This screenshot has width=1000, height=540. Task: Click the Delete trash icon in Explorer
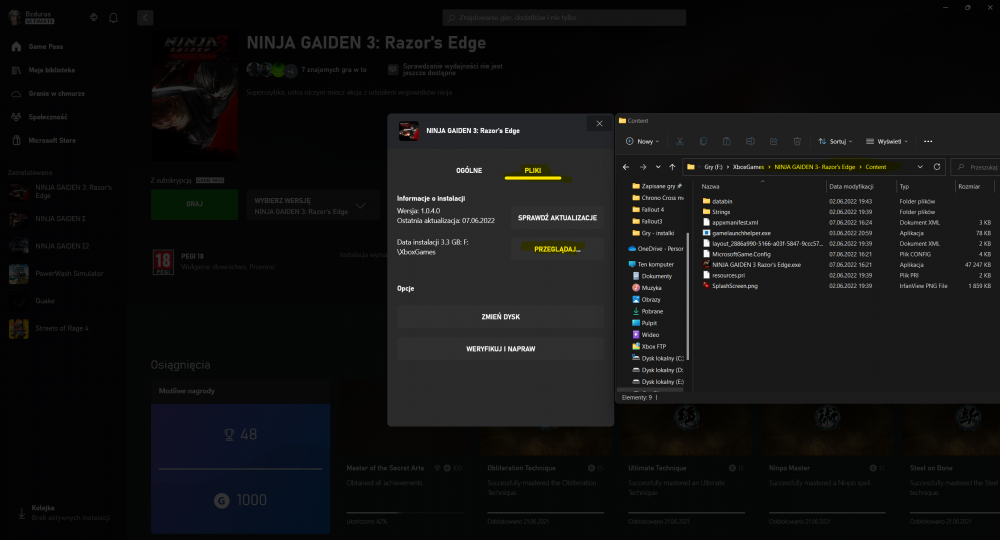tap(797, 142)
